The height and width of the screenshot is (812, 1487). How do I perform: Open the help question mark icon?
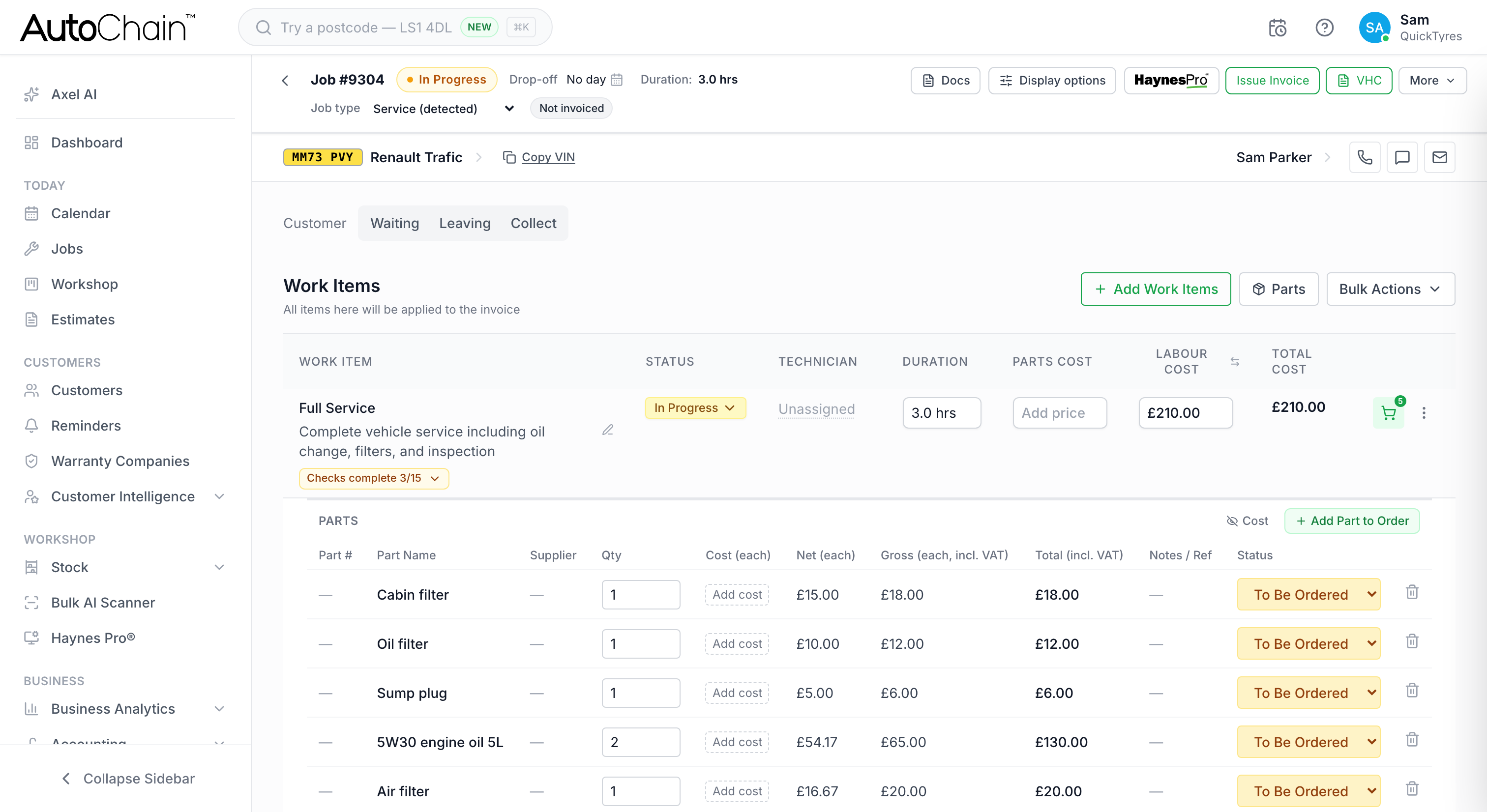[1324, 28]
